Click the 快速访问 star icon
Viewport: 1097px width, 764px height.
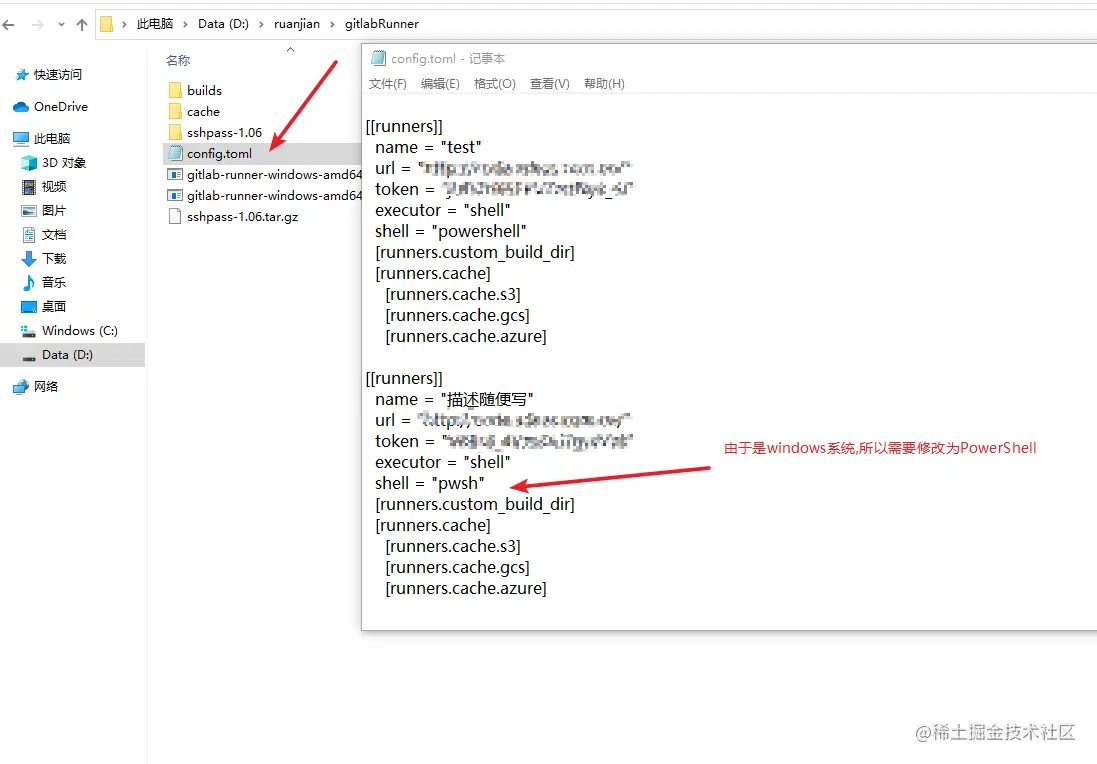[x=22, y=75]
